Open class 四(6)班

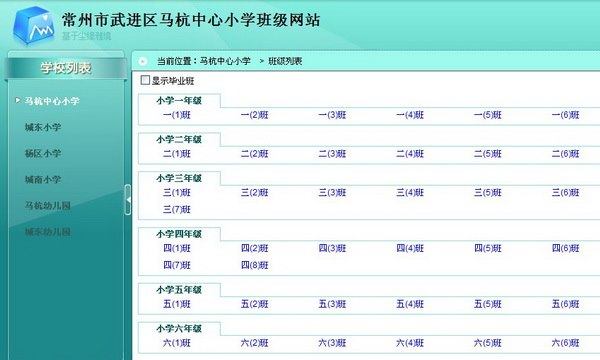[565, 249]
